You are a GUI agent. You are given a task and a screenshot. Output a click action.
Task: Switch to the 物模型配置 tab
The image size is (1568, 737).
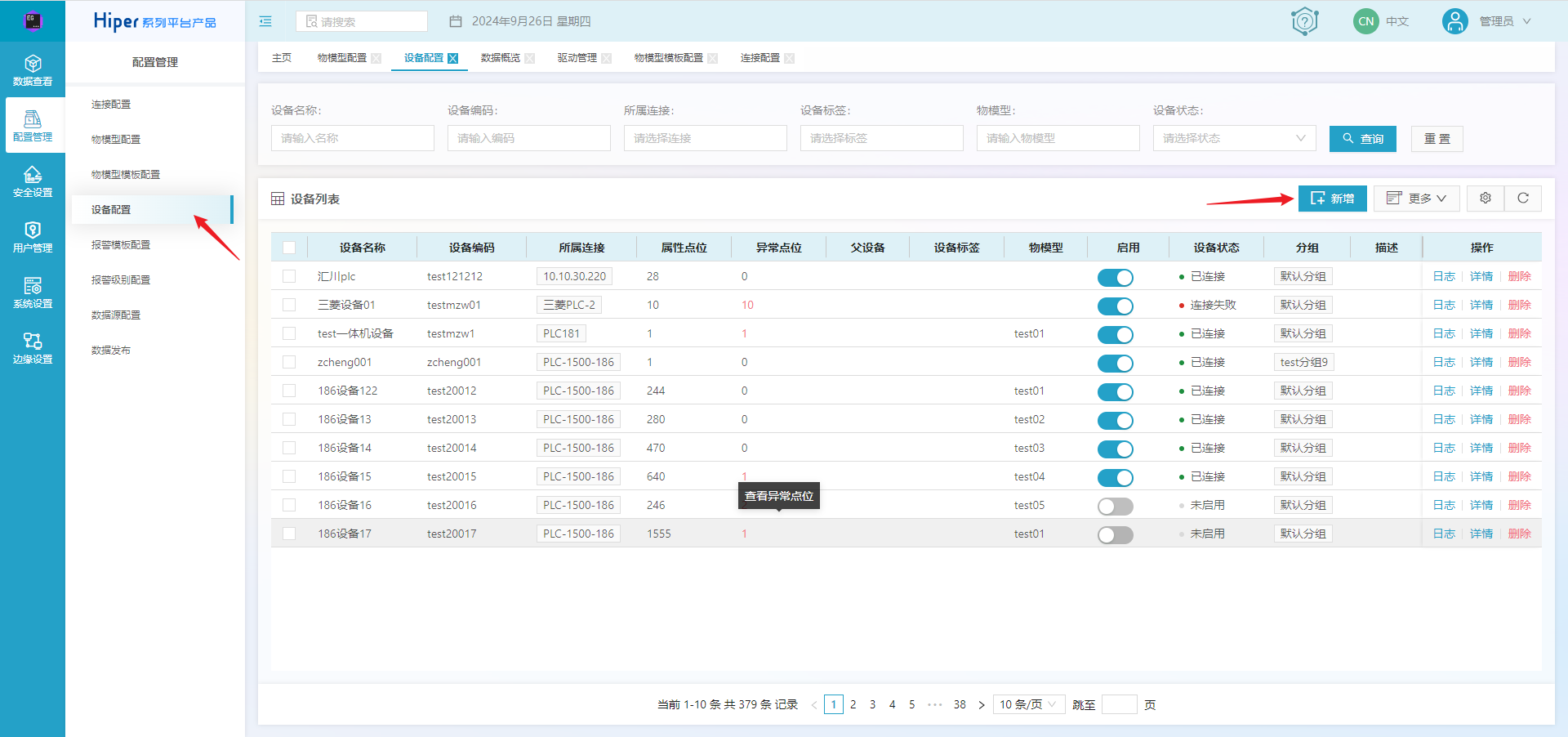coord(342,58)
